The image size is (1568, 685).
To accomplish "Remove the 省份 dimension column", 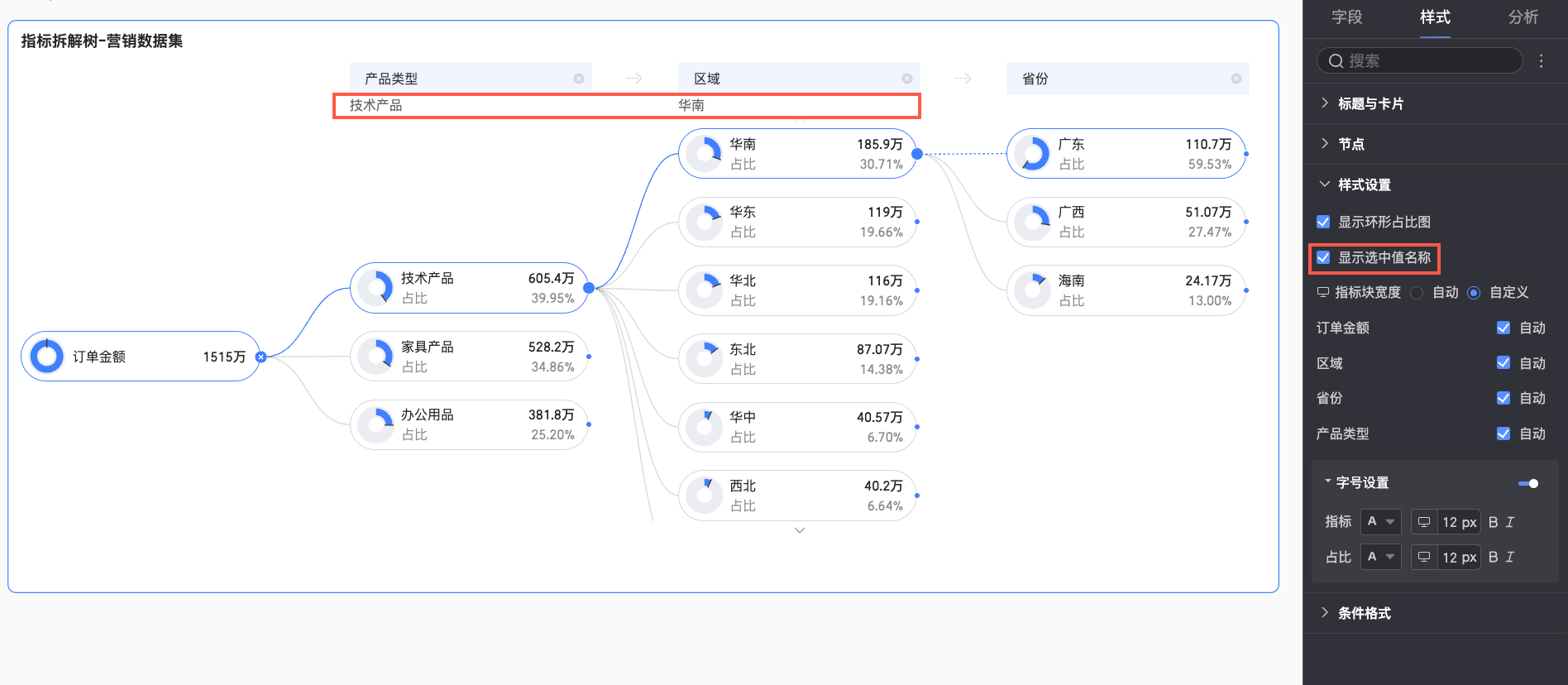I will [1236, 79].
